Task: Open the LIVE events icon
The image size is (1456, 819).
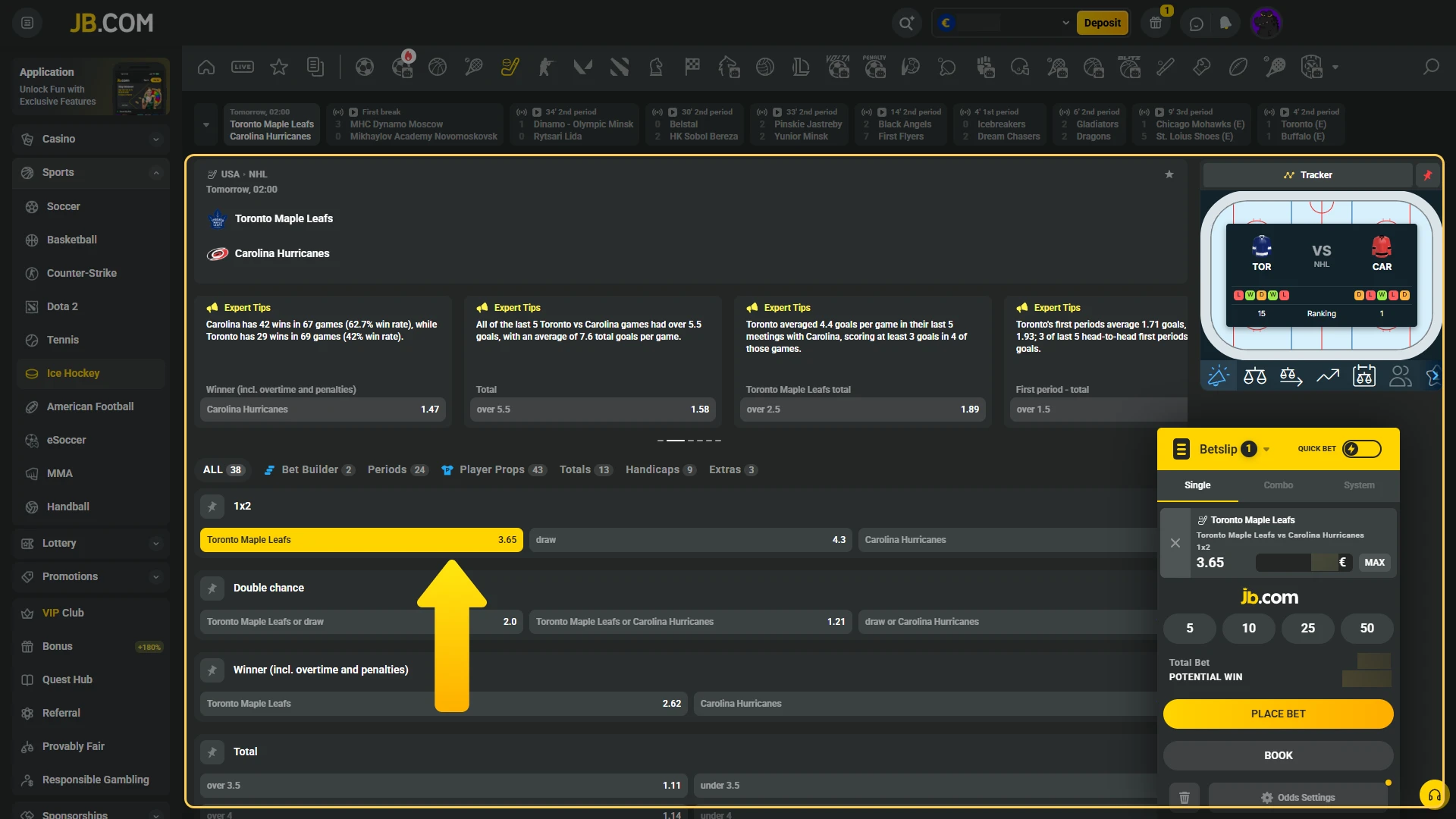Action: click(243, 67)
